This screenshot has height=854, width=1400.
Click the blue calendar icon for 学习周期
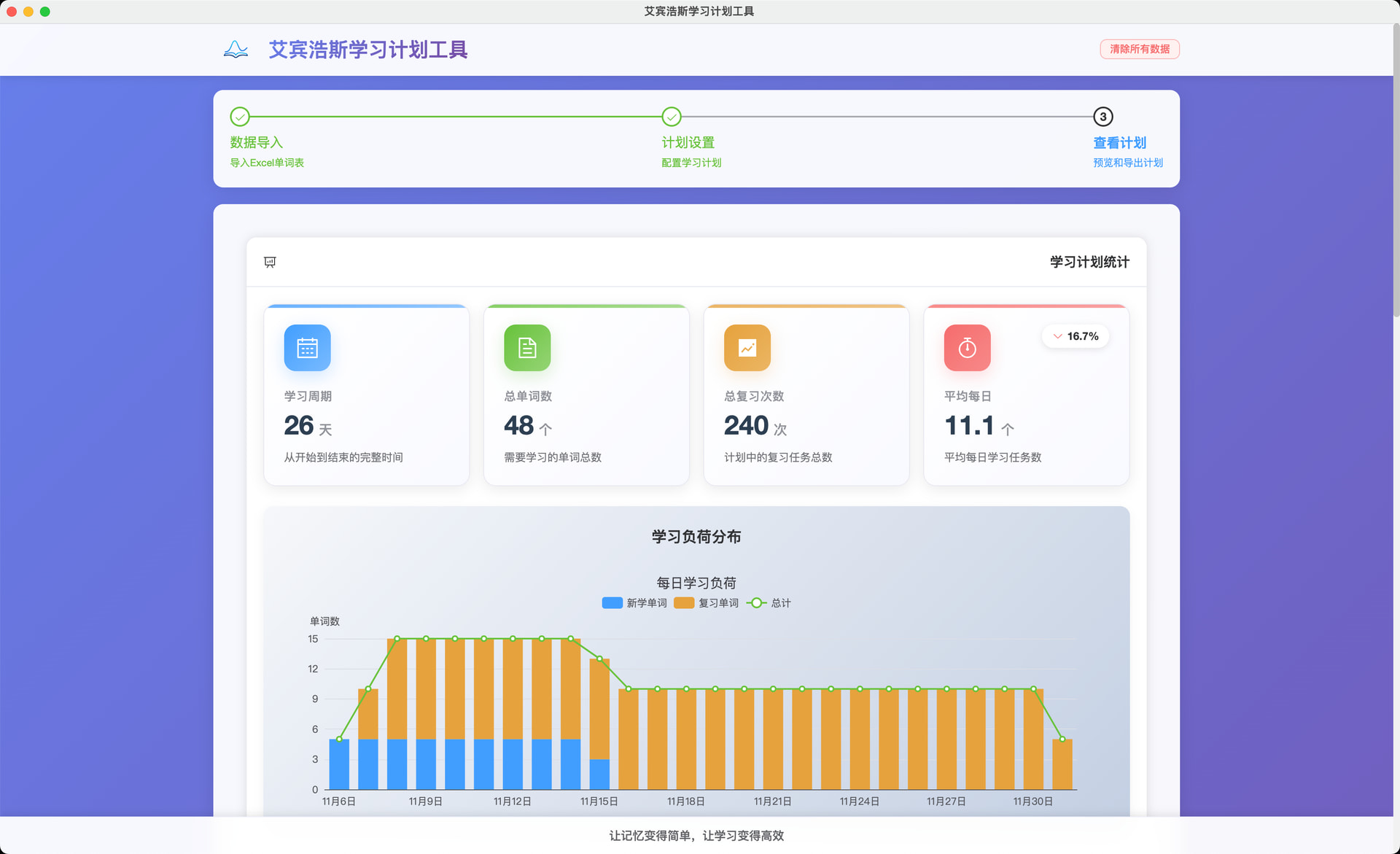click(x=307, y=348)
